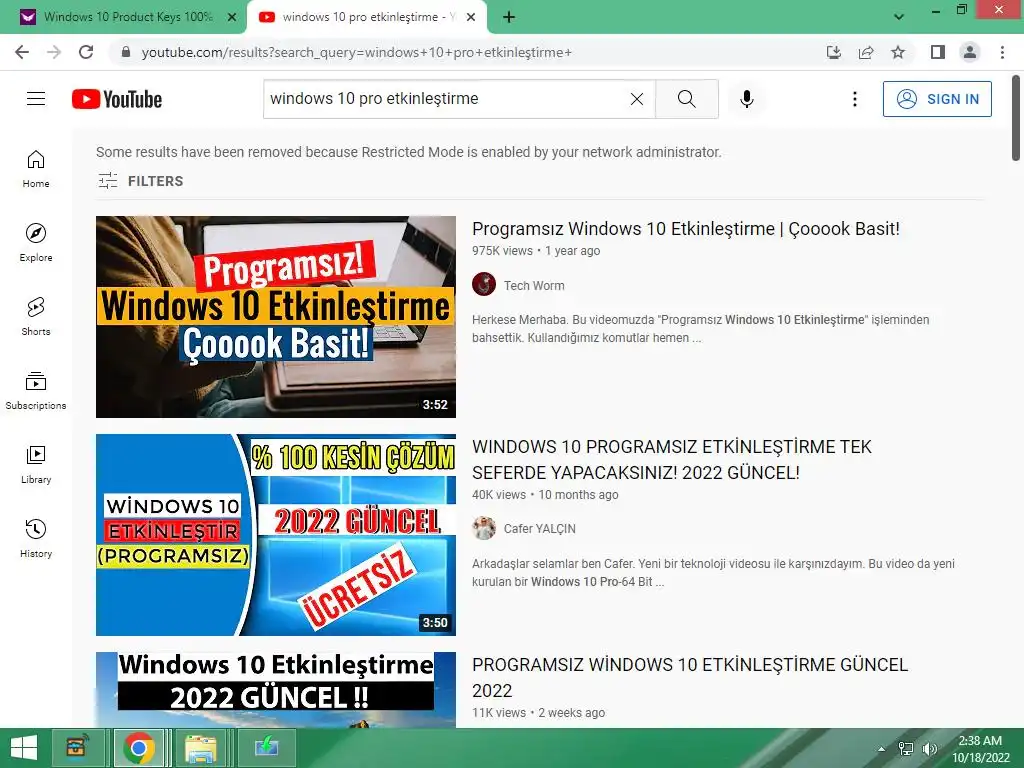The image size is (1024, 768).
Task: Visit the Cafer YALÇIN channel name
Action: [539, 528]
